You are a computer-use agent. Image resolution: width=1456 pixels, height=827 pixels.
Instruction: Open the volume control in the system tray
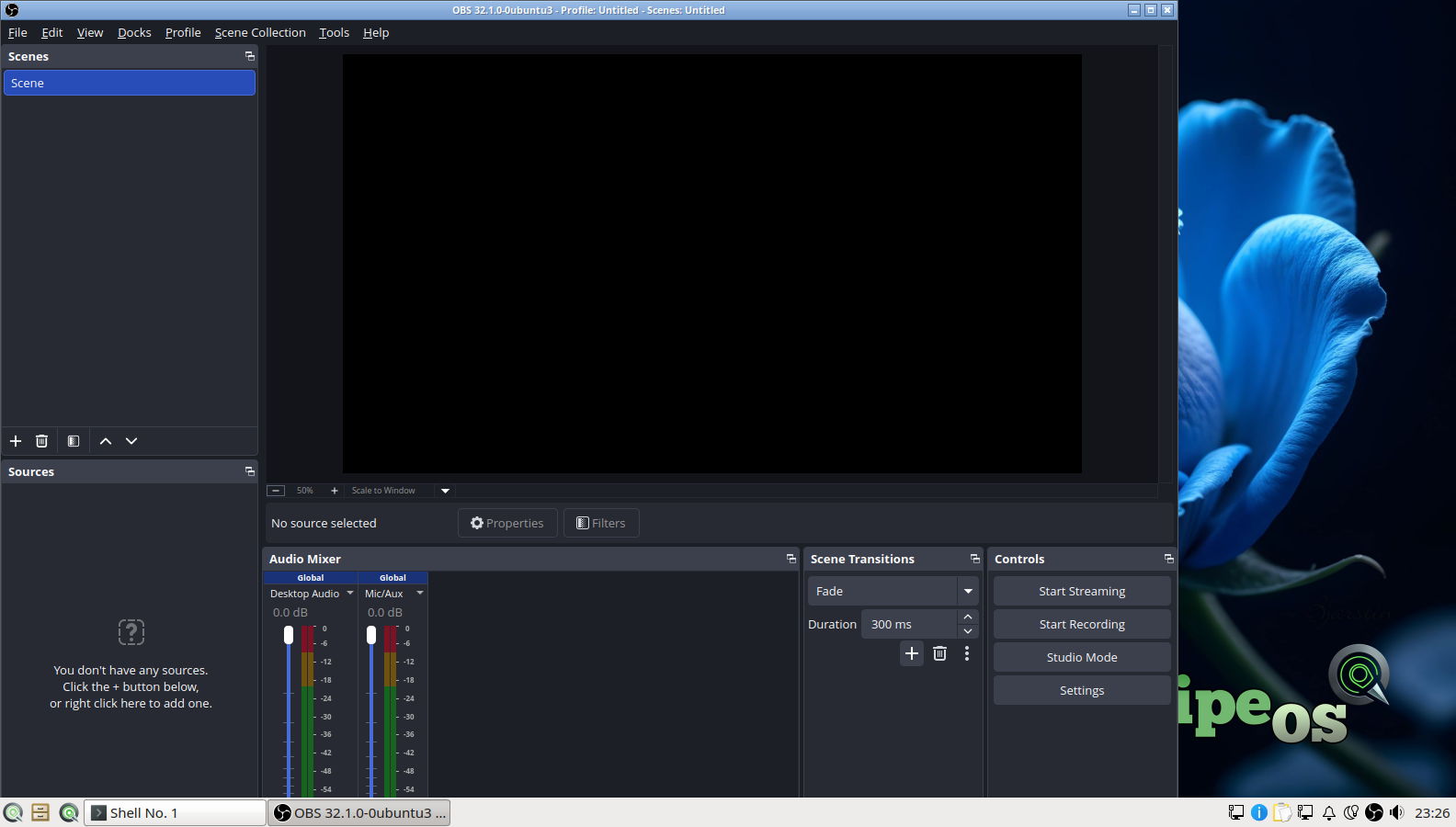tap(1397, 812)
